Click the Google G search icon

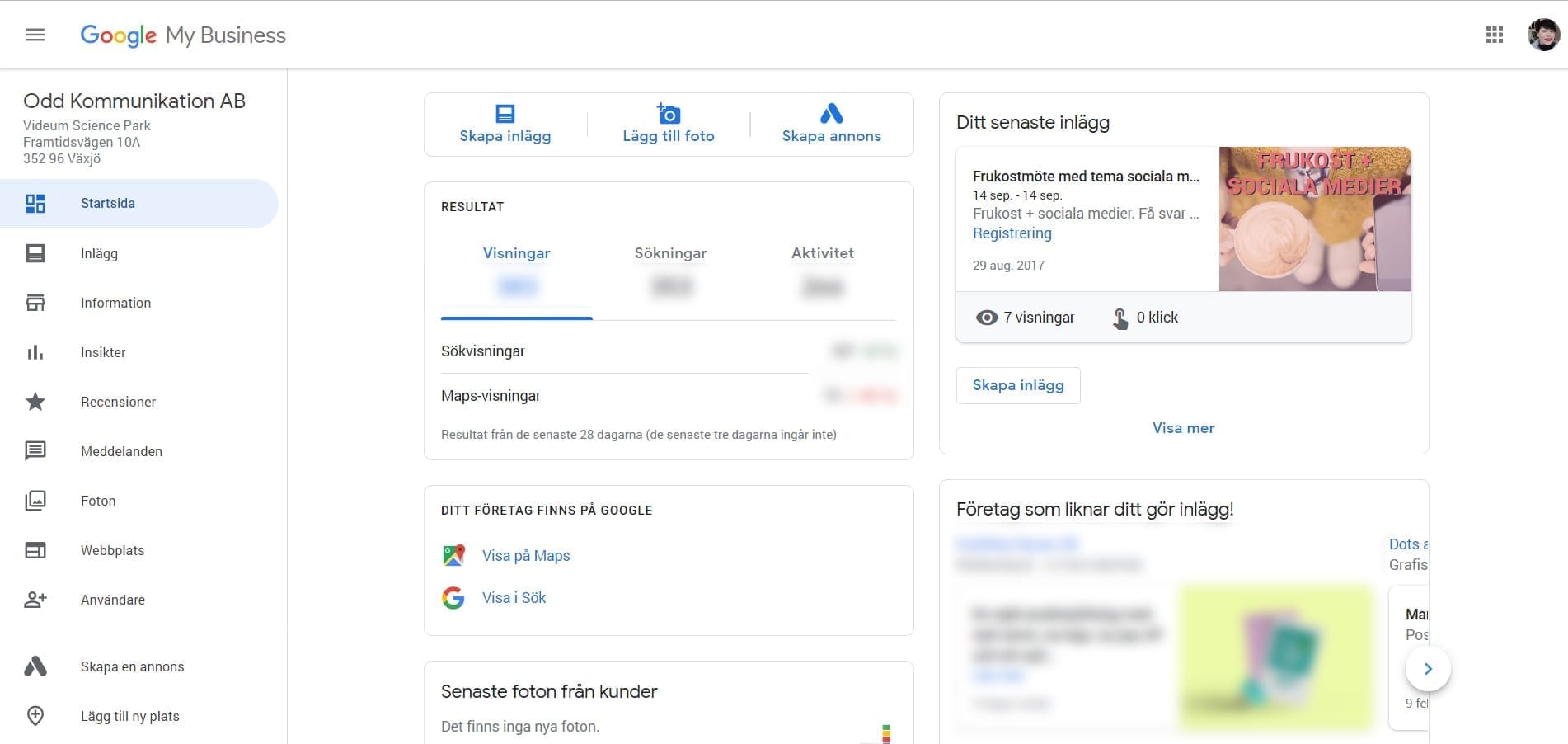pyautogui.click(x=453, y=598)
